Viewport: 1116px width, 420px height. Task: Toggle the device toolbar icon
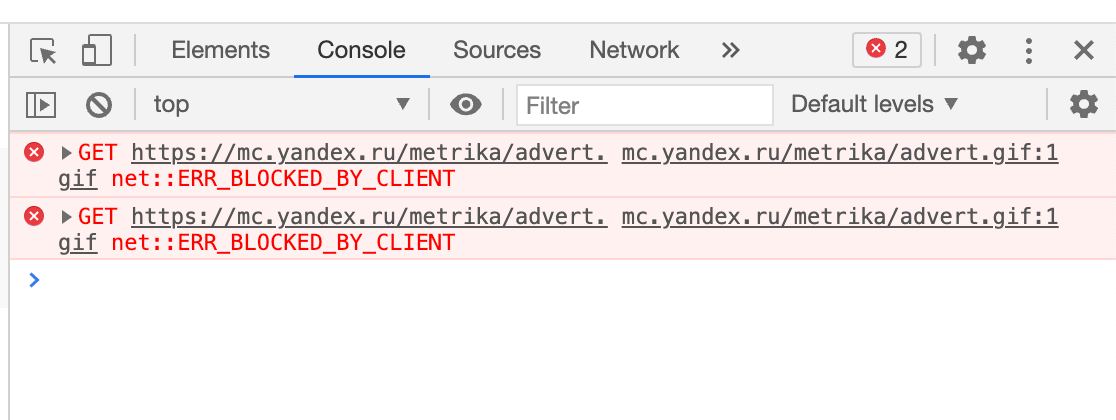point(96,50)
